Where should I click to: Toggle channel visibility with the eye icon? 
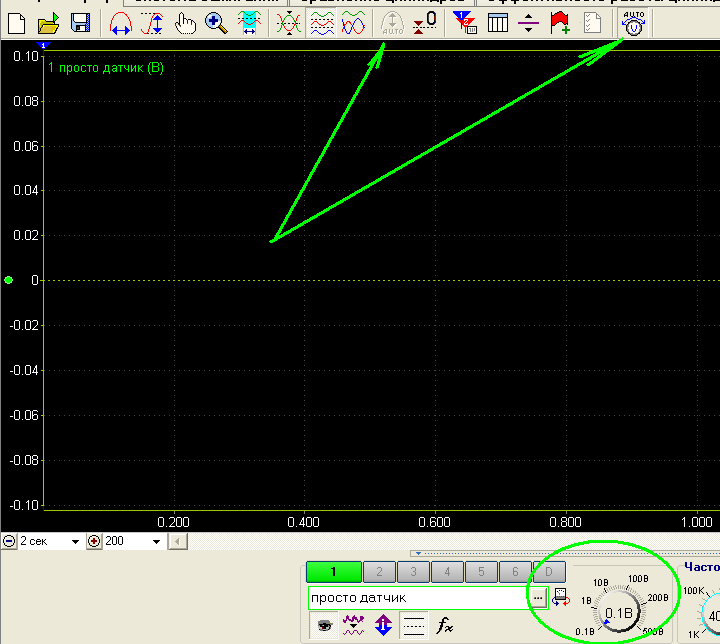click(x=324, y=626)
